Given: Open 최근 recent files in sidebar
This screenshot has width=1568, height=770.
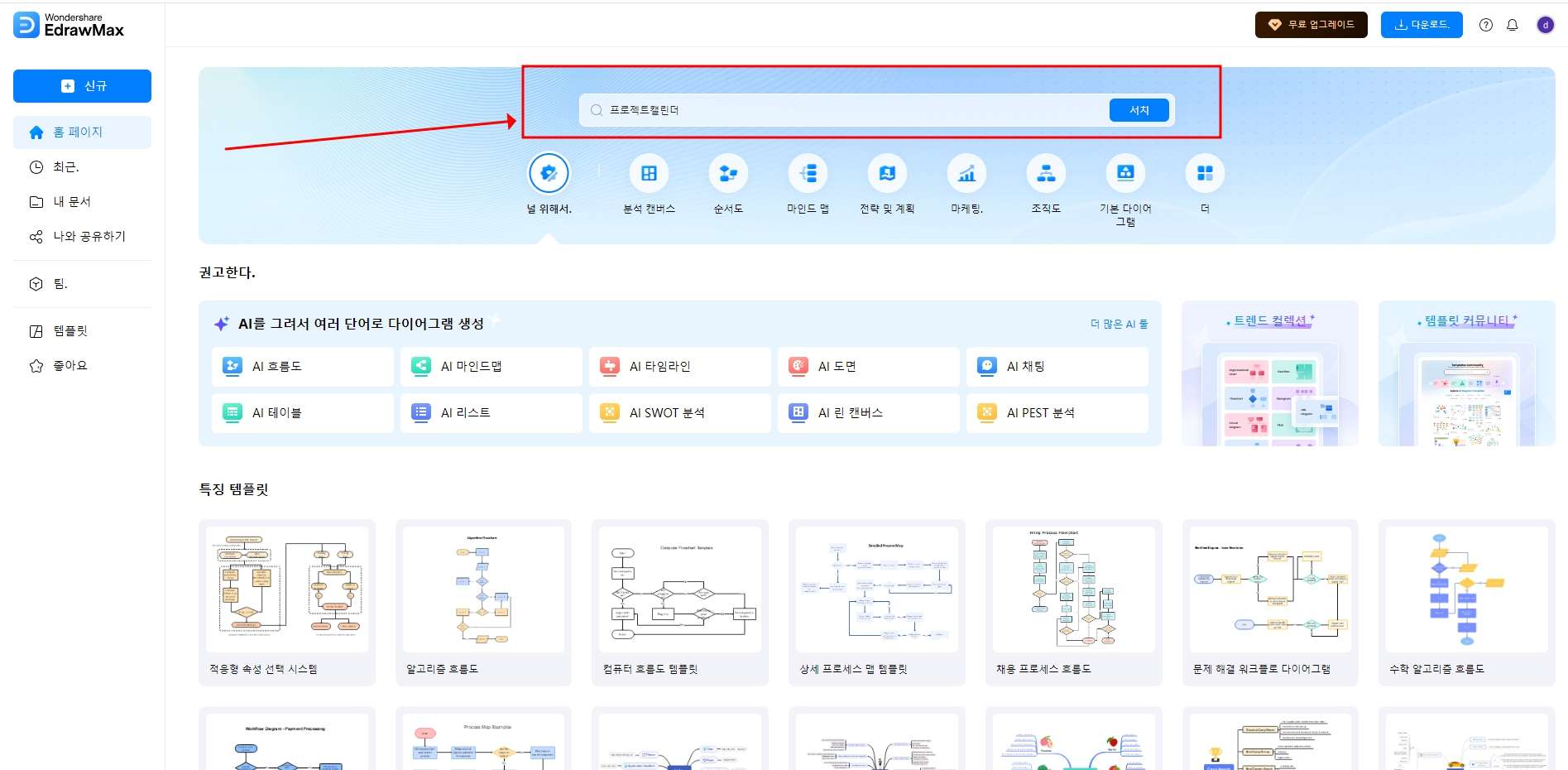Looking at the screenshot, I should click(82, 167).
